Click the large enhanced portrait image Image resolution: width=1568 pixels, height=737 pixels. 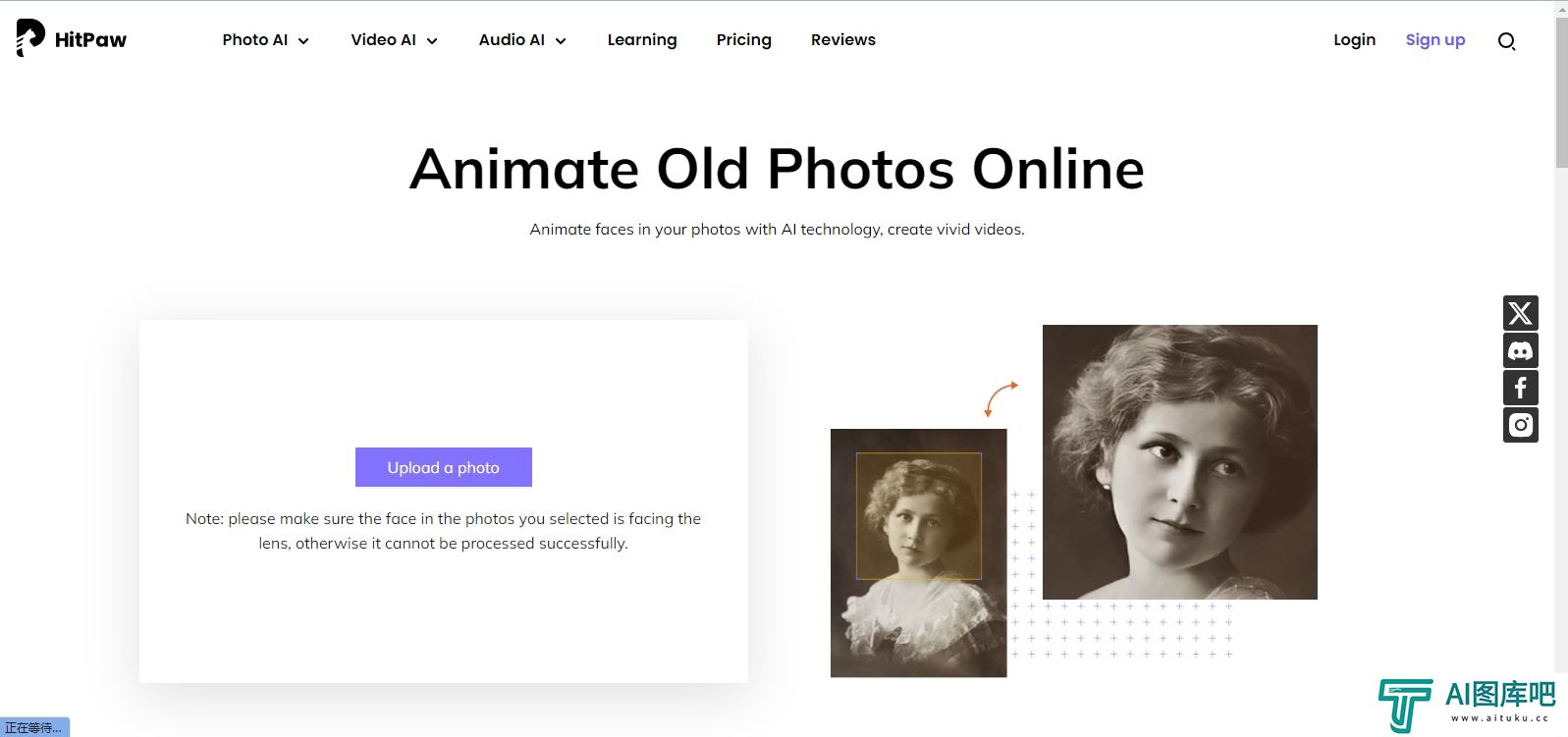(x=1180, y=462)
